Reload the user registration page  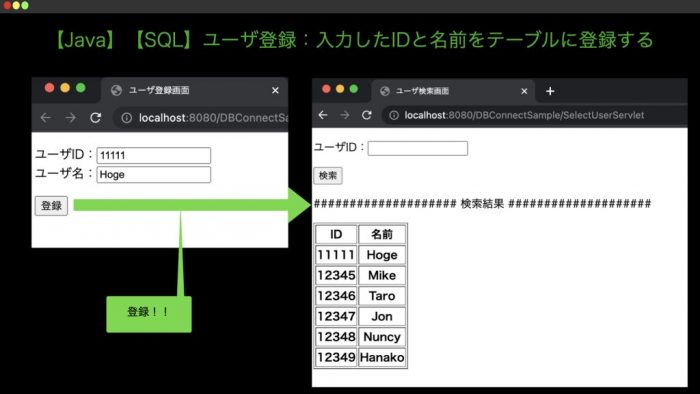point(96,118)
